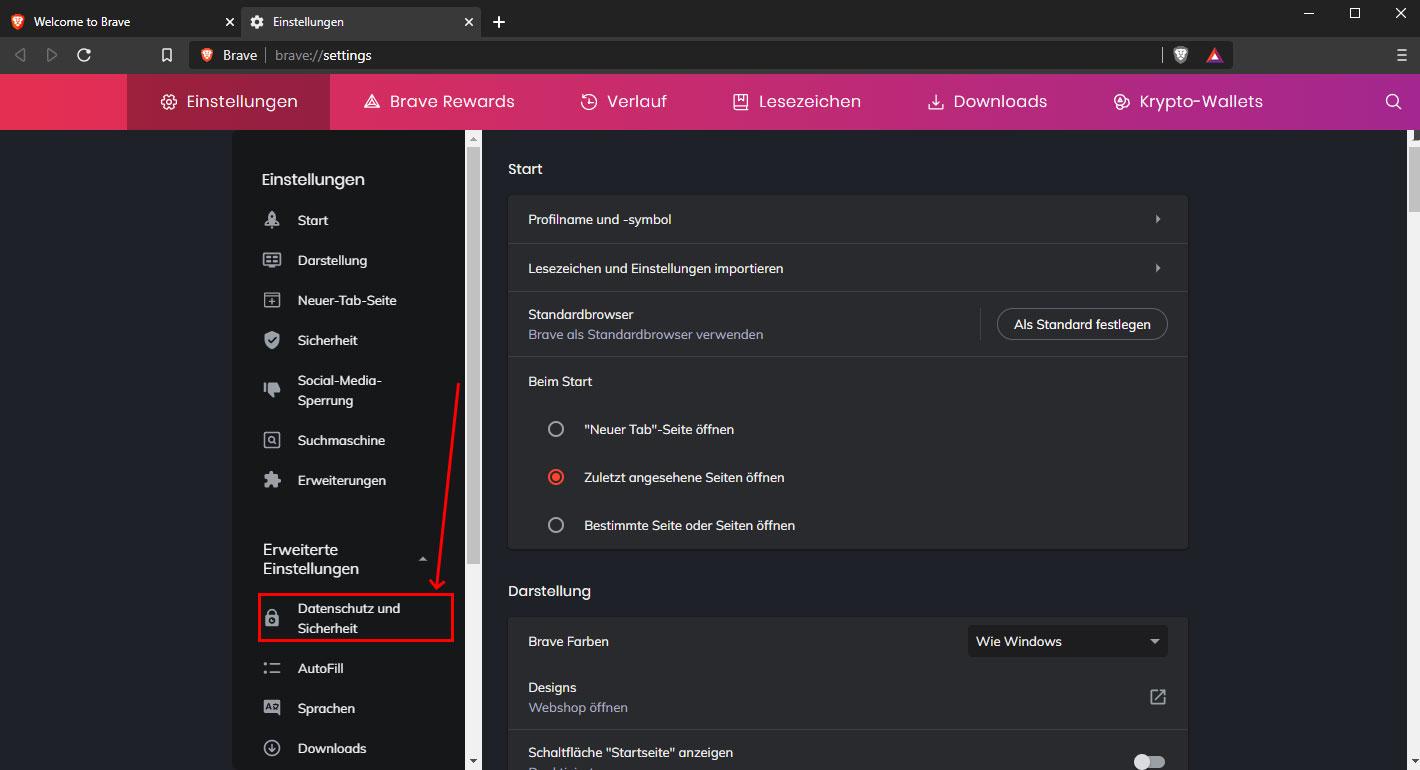This screenshot has width=1420, height=770.
Task: Click the puzzle icon for Erweiterungen
Action: (x=271, y=480)
